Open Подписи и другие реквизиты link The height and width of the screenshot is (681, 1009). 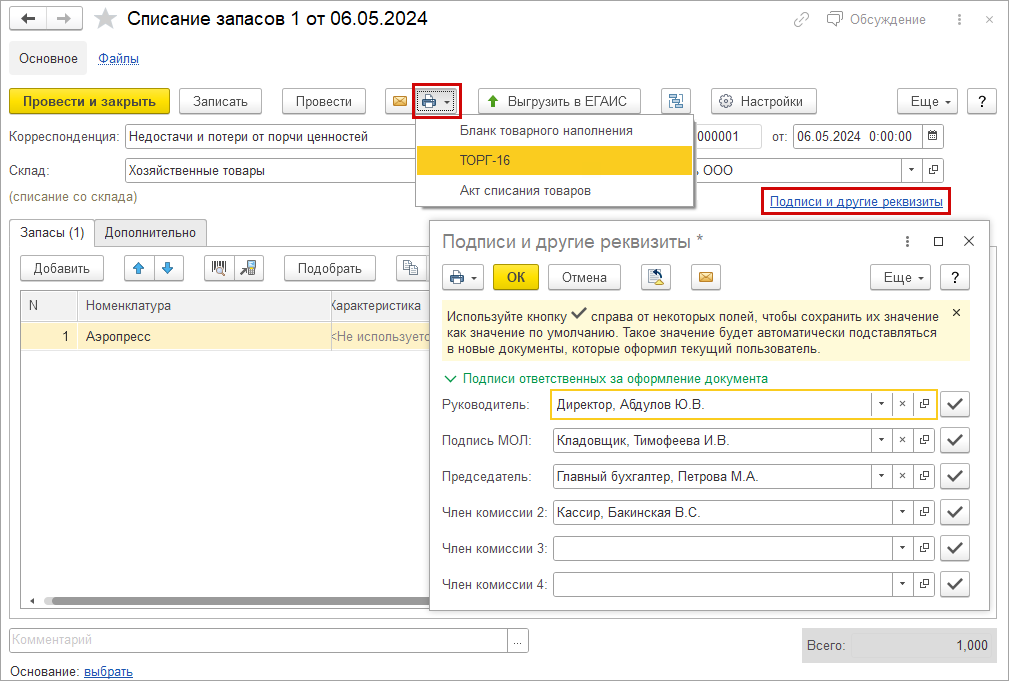coord(856,201)
